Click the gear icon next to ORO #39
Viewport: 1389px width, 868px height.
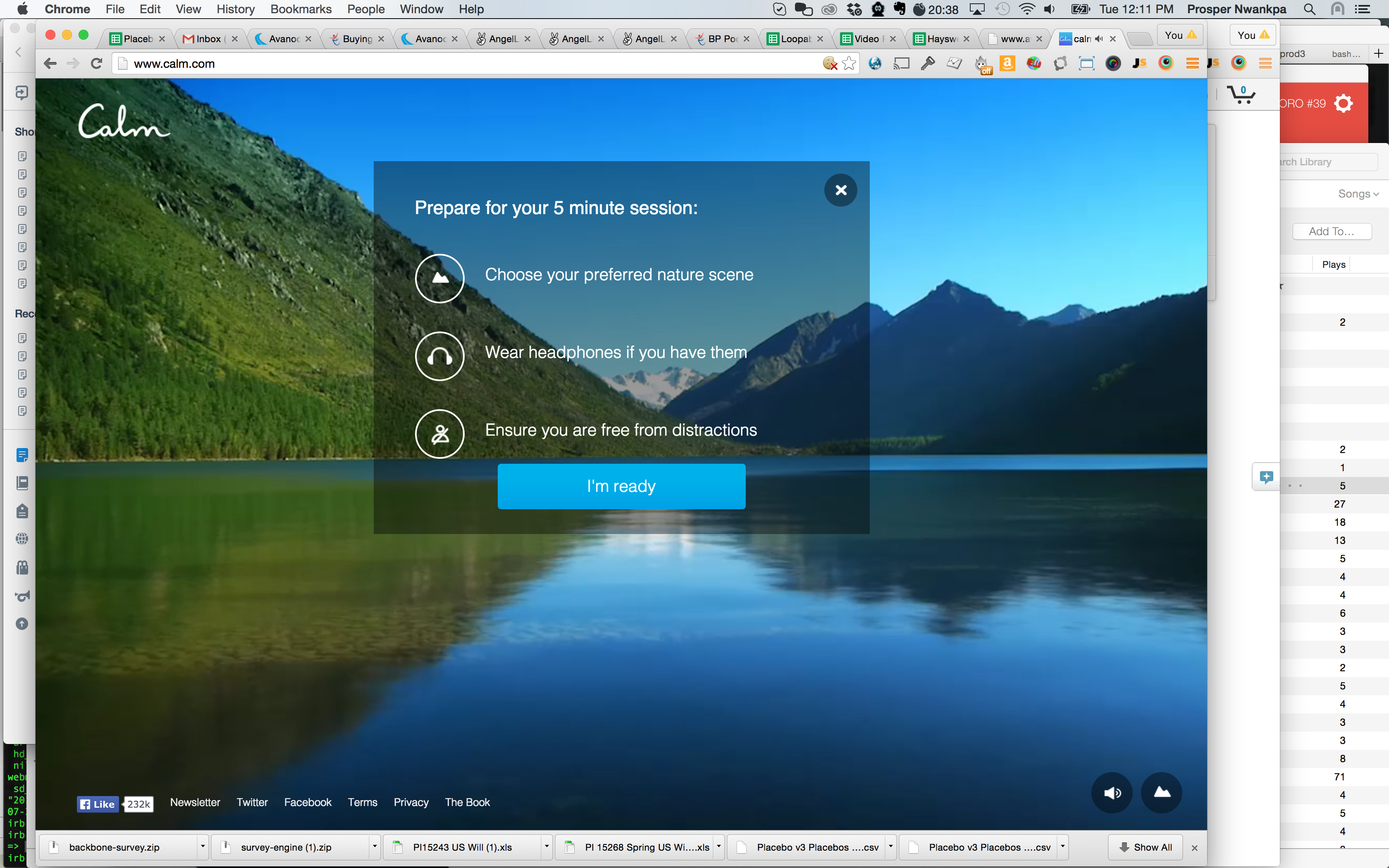point(1343,103)
